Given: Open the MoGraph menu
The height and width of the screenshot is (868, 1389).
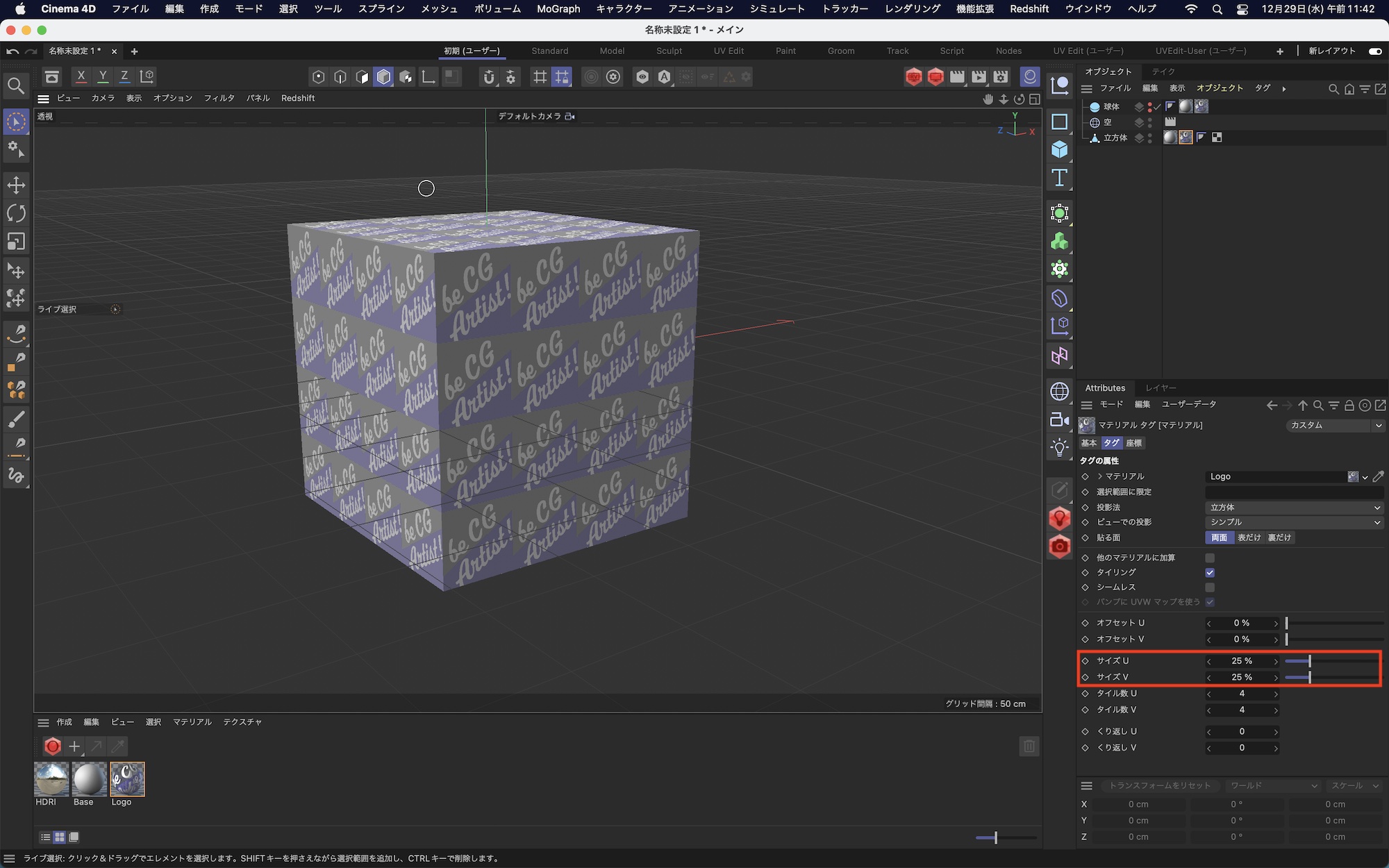Looking at the screenshot, I should click(558, 9).
